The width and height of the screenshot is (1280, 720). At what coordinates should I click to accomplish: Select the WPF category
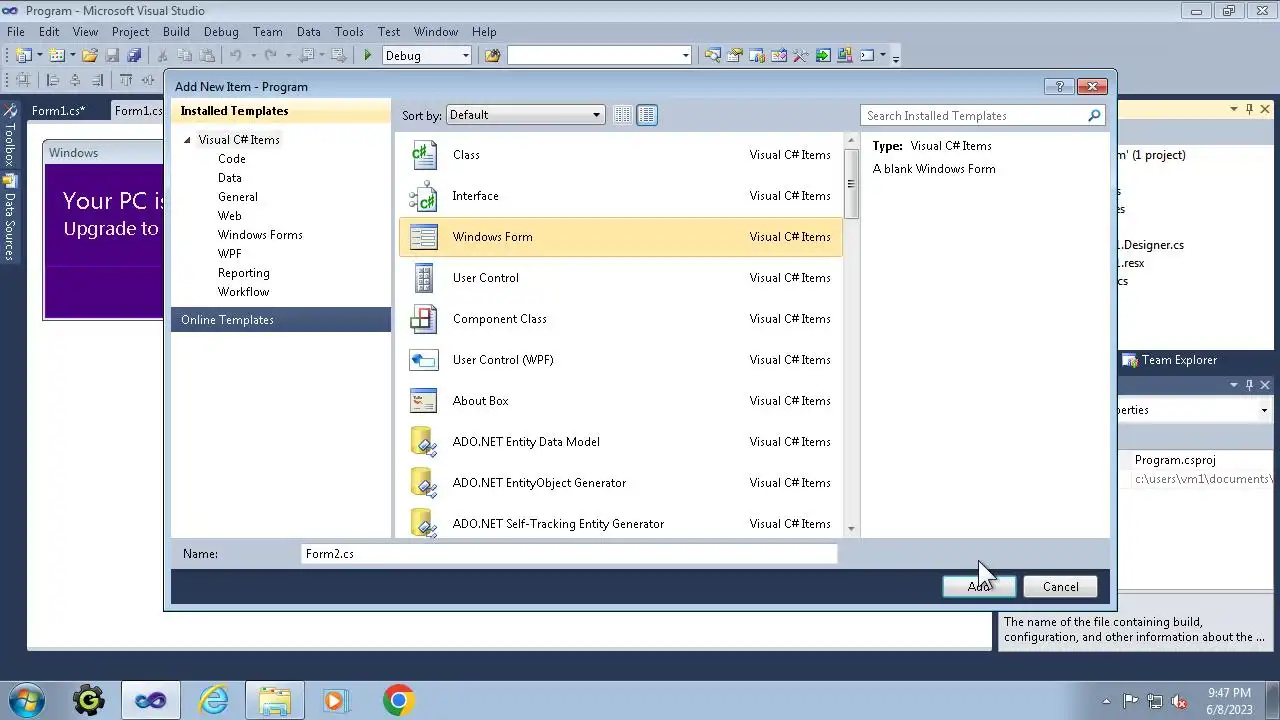pyautogui.click(x=230, y=254)
